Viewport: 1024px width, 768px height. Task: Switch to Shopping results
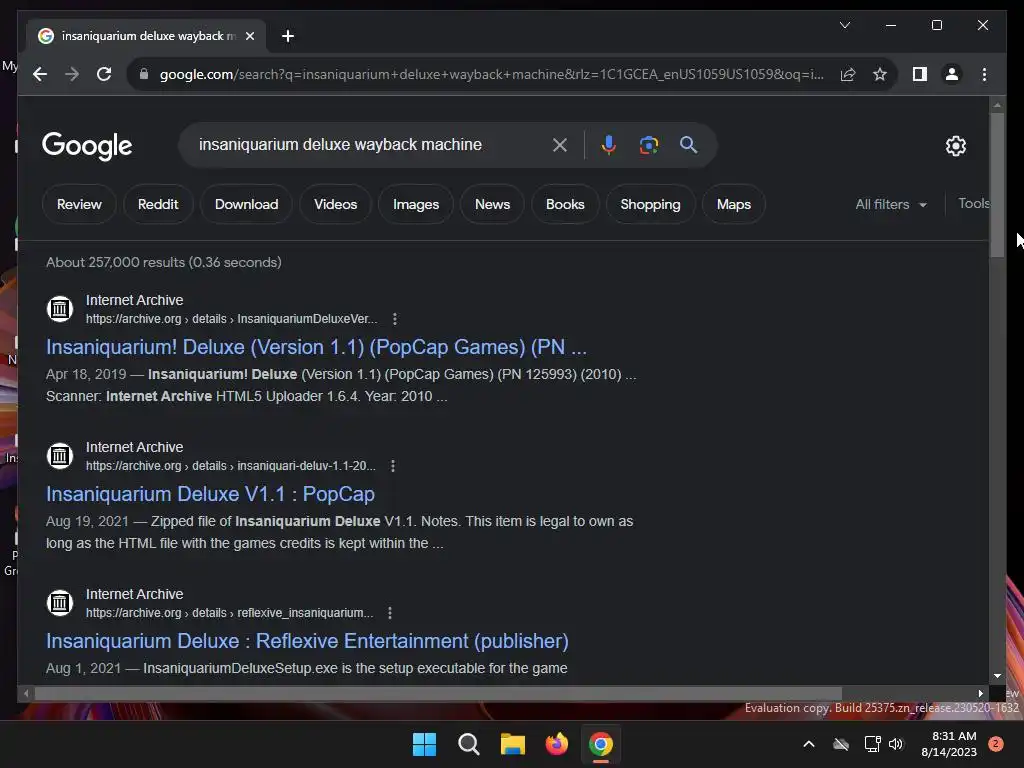(650, 204)
